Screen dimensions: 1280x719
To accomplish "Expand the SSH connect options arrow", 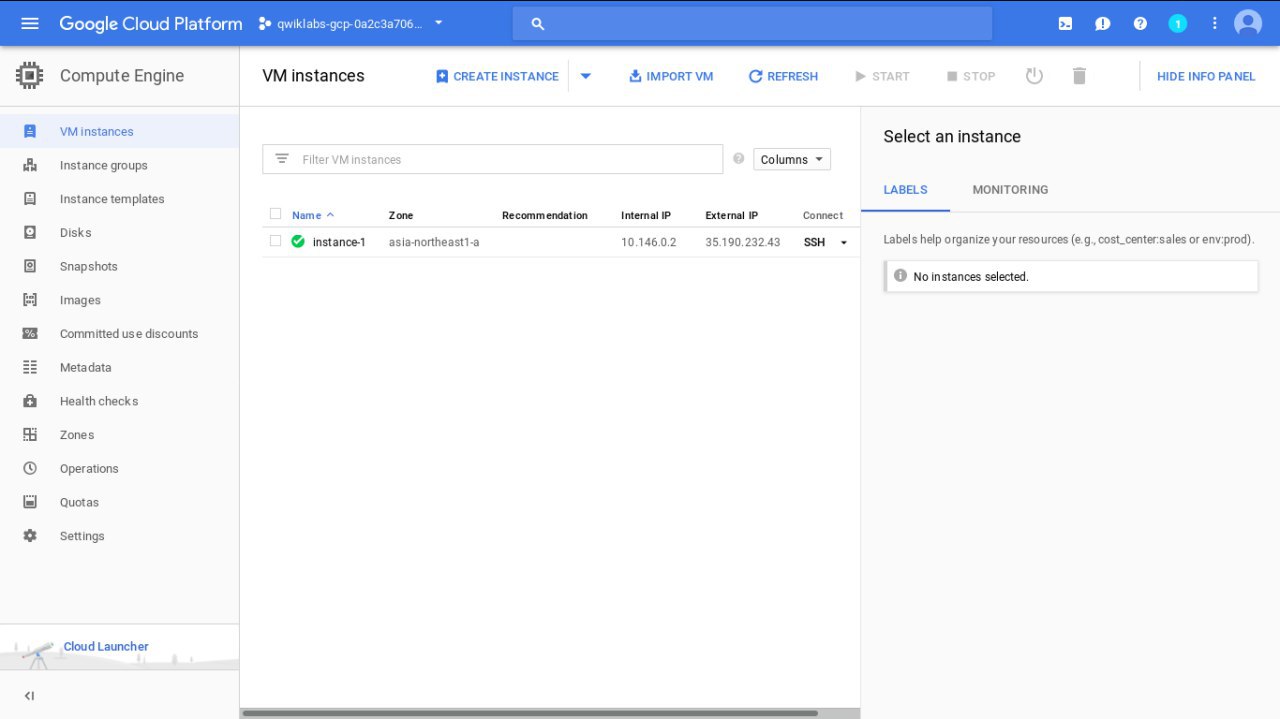I will (844, 242).
